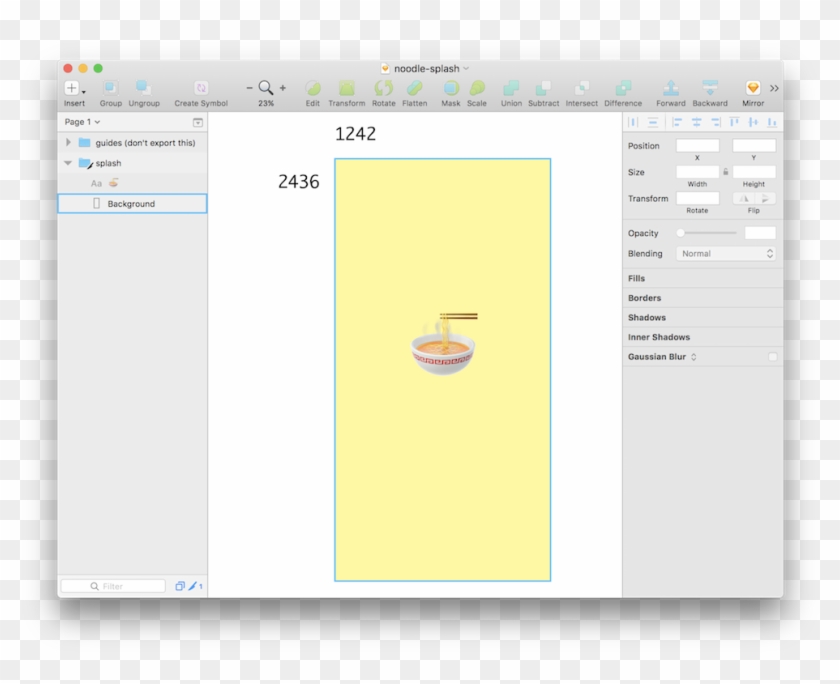The image size is (840, 684).
Task: Open the Blending mode Normal dropdown
Action: click(725, 254)
